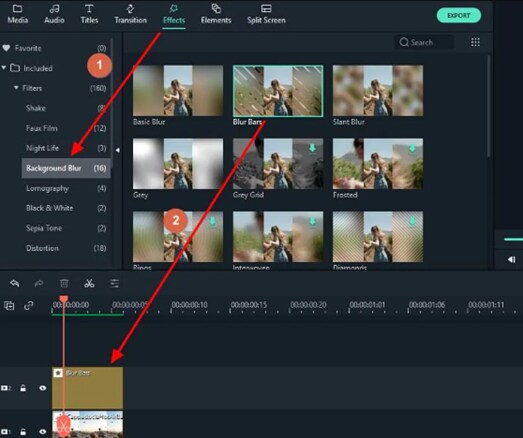Select the Basic Blur effect thumbnail
The width and height of the screenshot is (523, 438).
pyautogui.click(x=178, y=91)
